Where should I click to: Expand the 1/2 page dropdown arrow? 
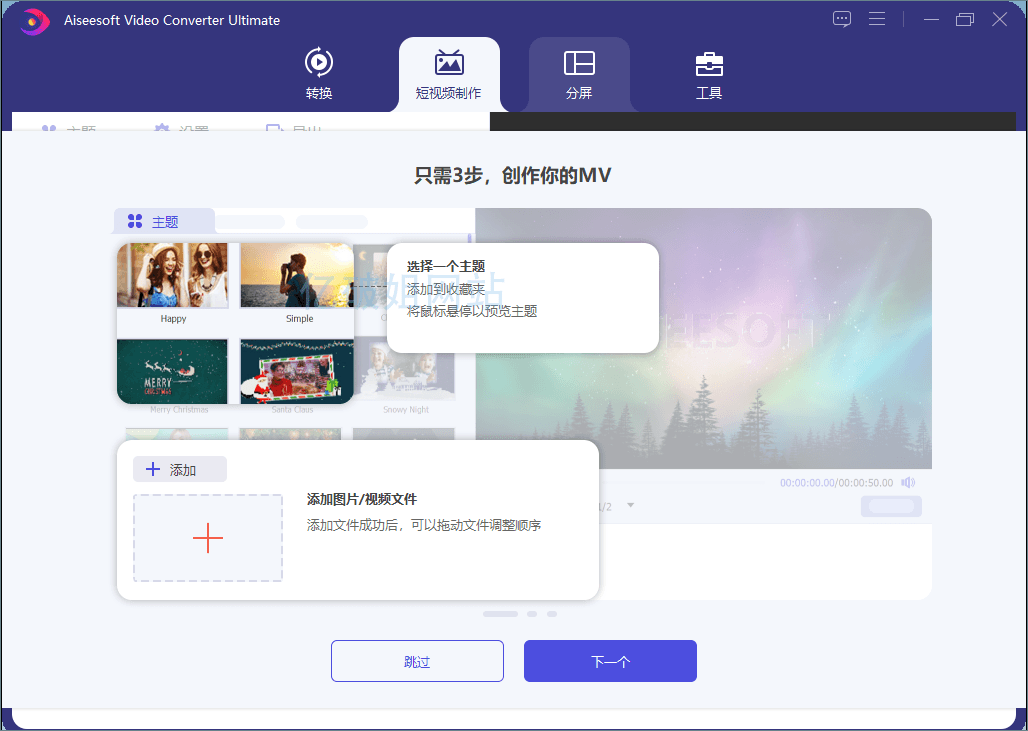click(630, 506)
